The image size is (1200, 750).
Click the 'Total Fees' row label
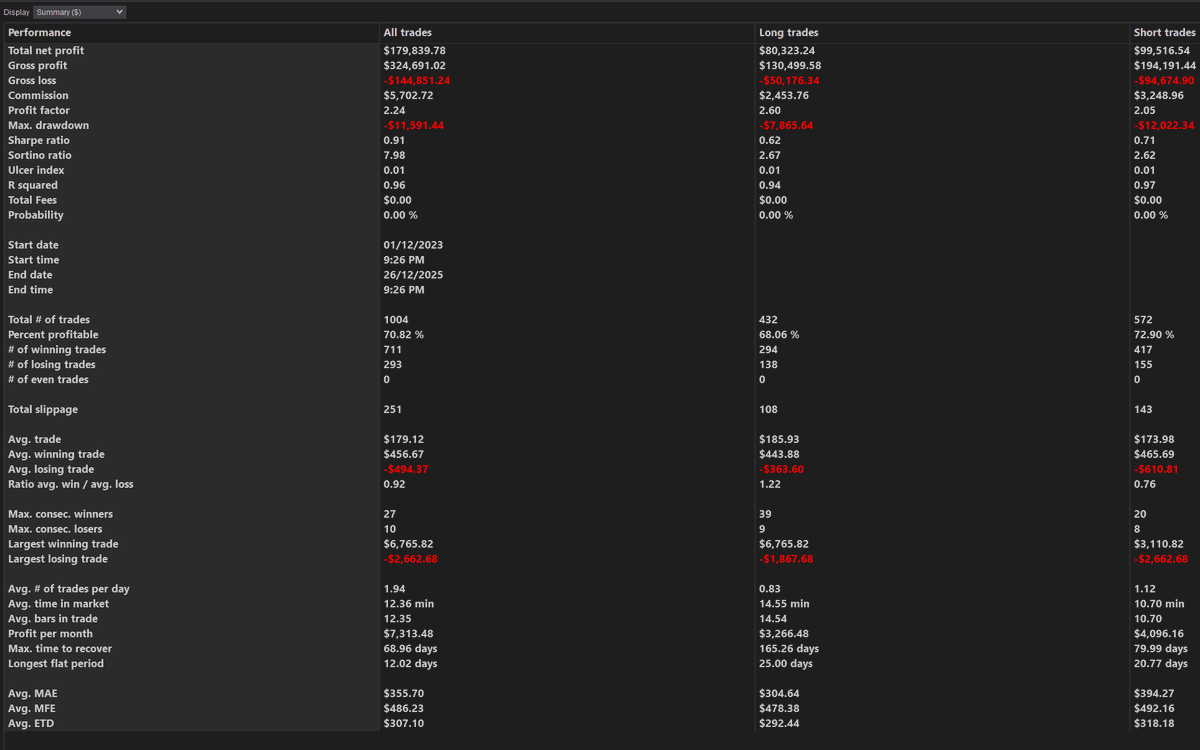pos(32,200)
